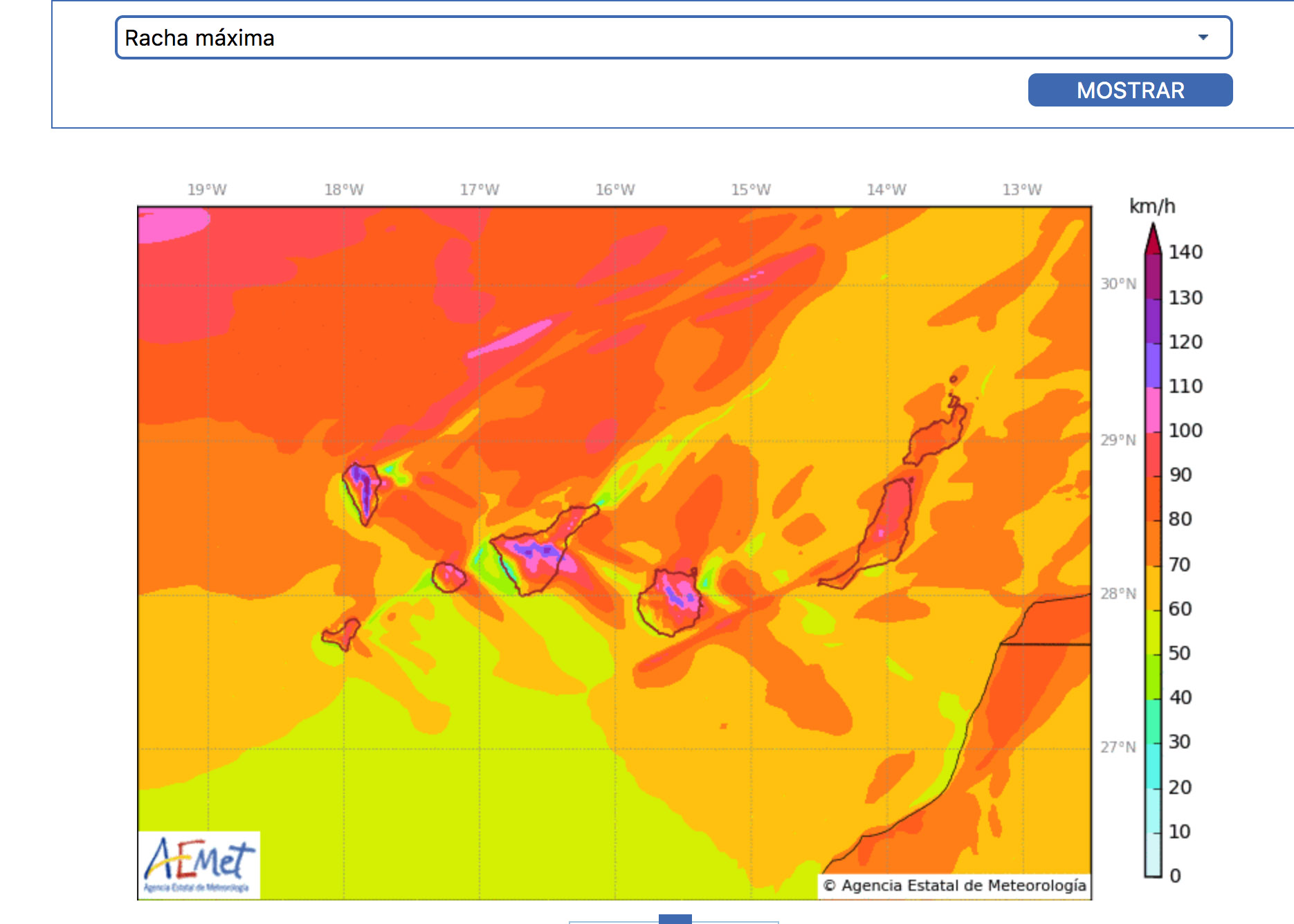Click the 30°N latitude label
Image resolution: width=1294 pixels, height=924 pixels.
1118,284
